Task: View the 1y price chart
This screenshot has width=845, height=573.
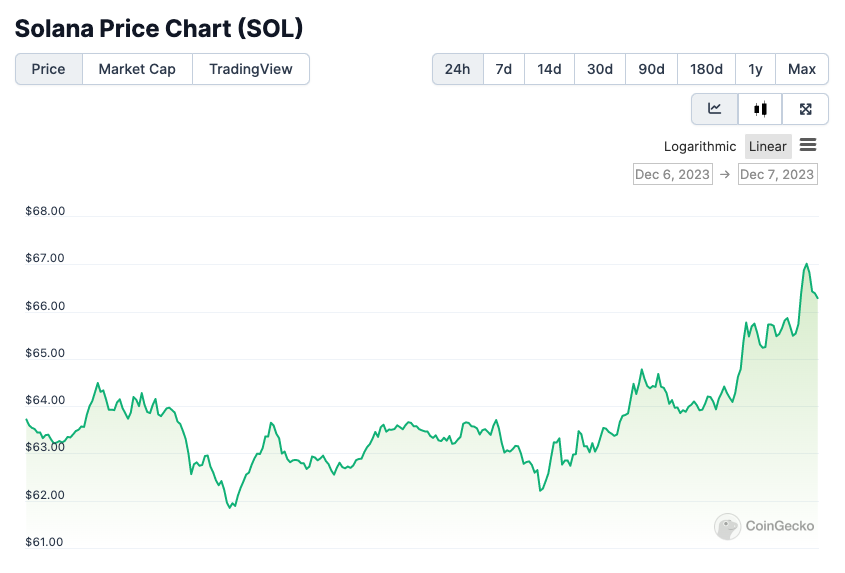Action: [755, 69]
